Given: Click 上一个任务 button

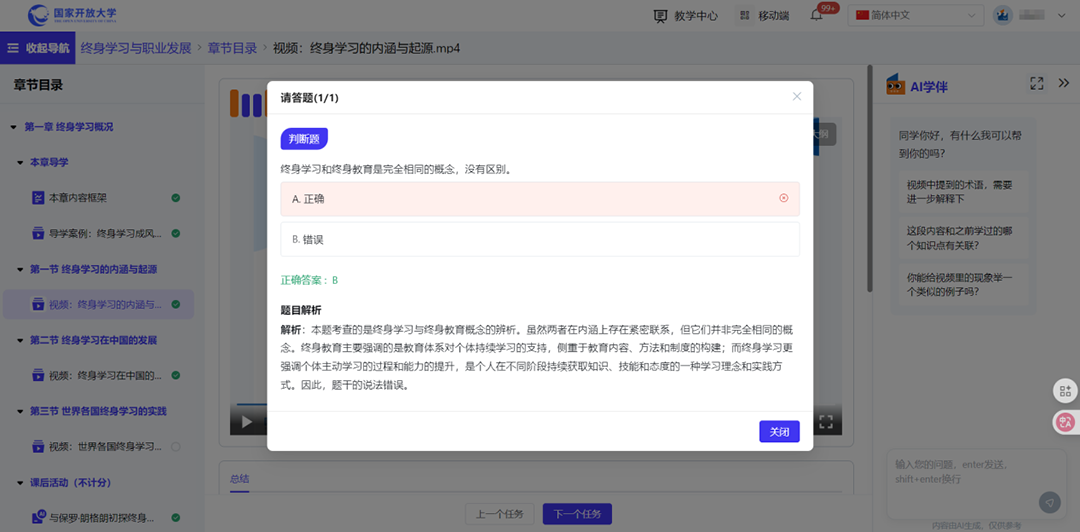Looking at the screenshot, I should (500, 514).
